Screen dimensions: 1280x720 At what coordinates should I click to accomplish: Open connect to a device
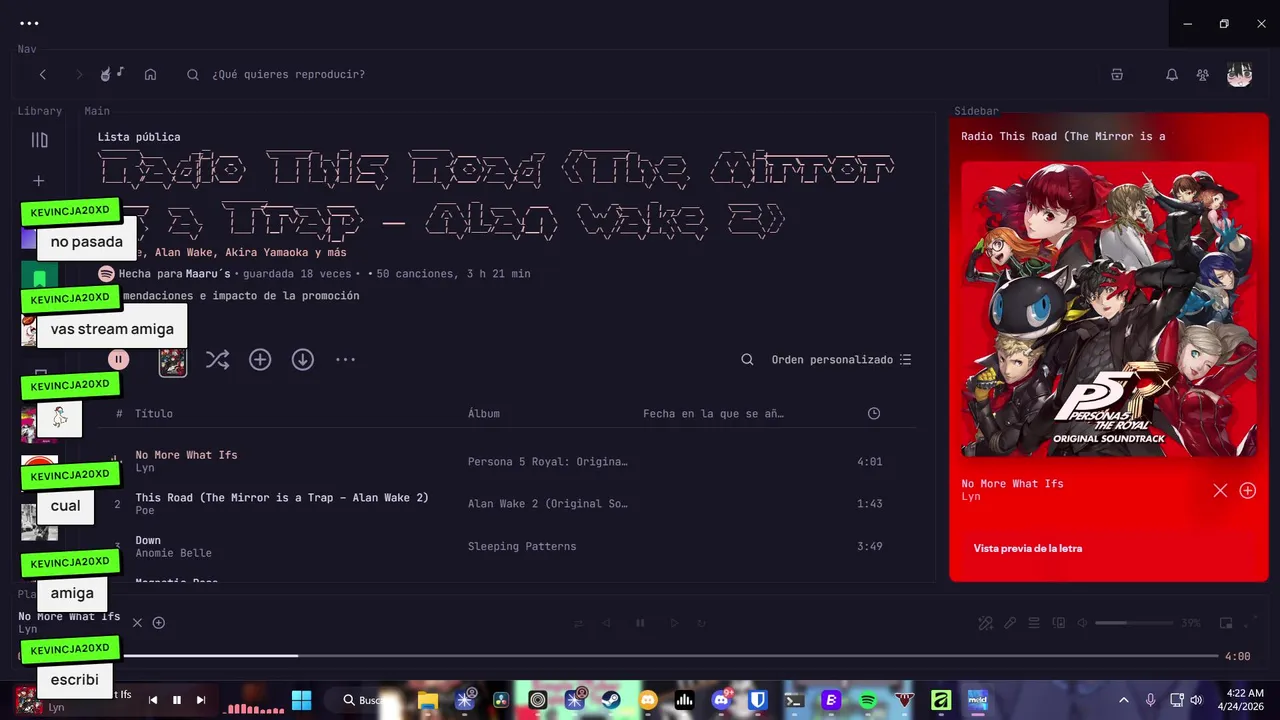pyautogui.click(x=1059, y=623)
